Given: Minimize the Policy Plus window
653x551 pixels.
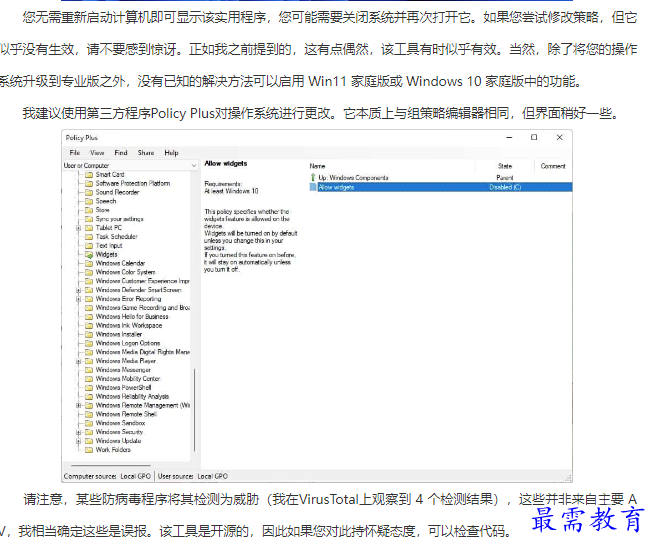Looking at the screenshot, I should (x=509, y=137).
